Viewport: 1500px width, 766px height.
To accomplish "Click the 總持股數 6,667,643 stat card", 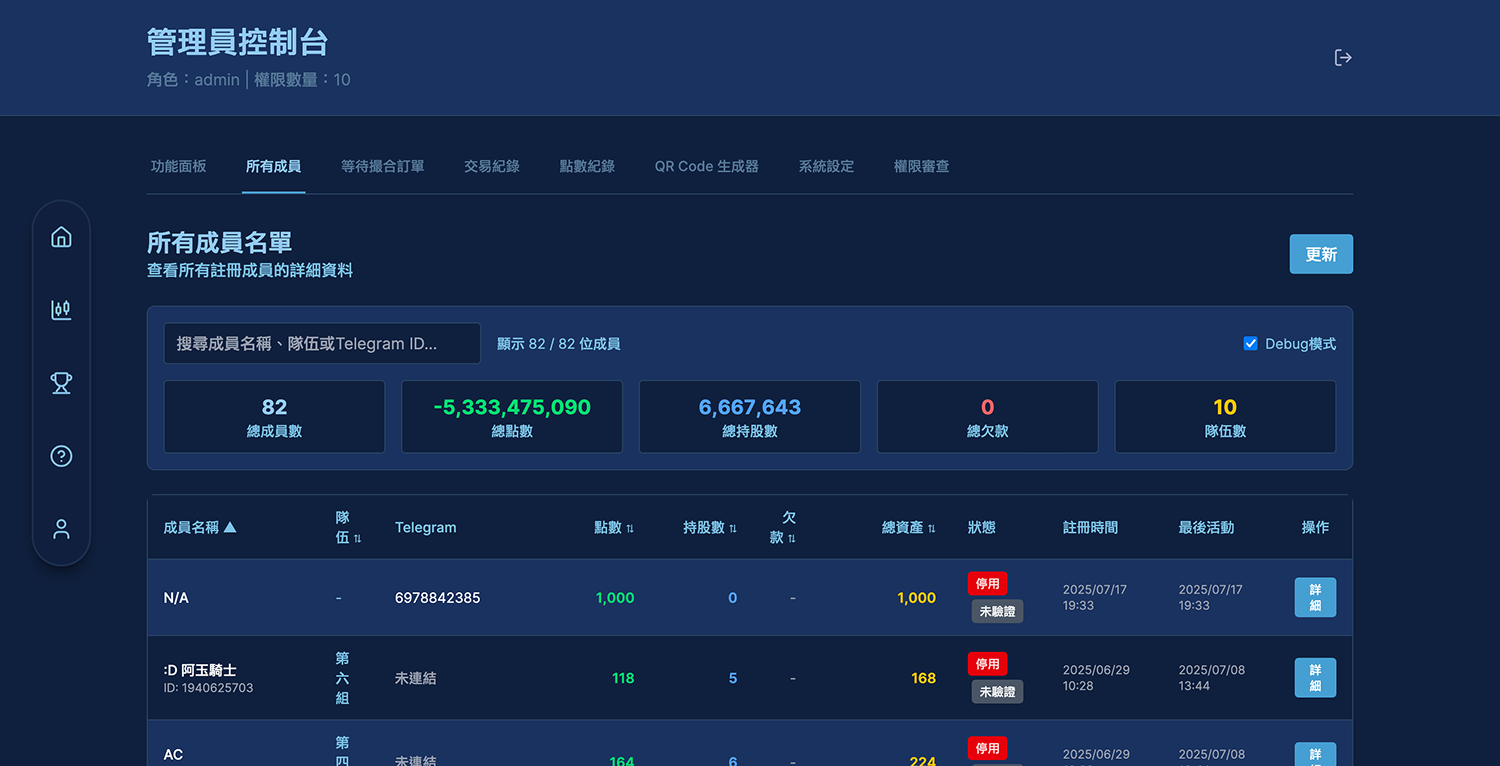I will [x=750, y=417].
